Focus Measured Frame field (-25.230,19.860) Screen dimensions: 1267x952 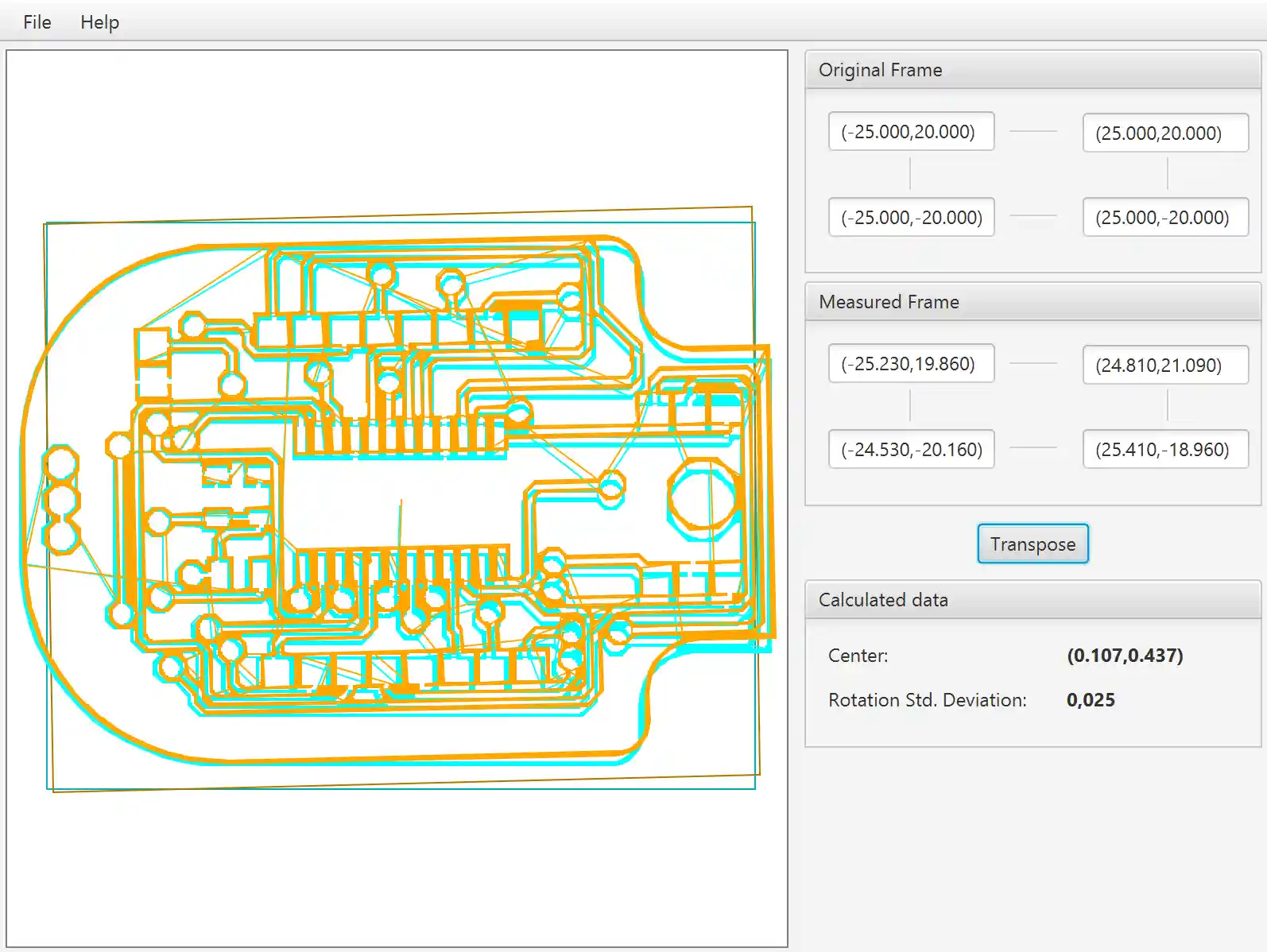click(911, 364)
